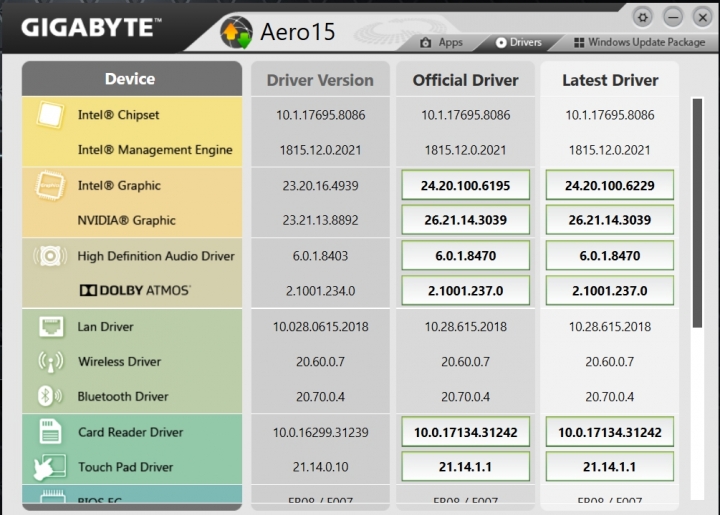The width and height of the screenshot is (720, 515).
Task: Click the Aero15 update logo icon
Action: 237,31
